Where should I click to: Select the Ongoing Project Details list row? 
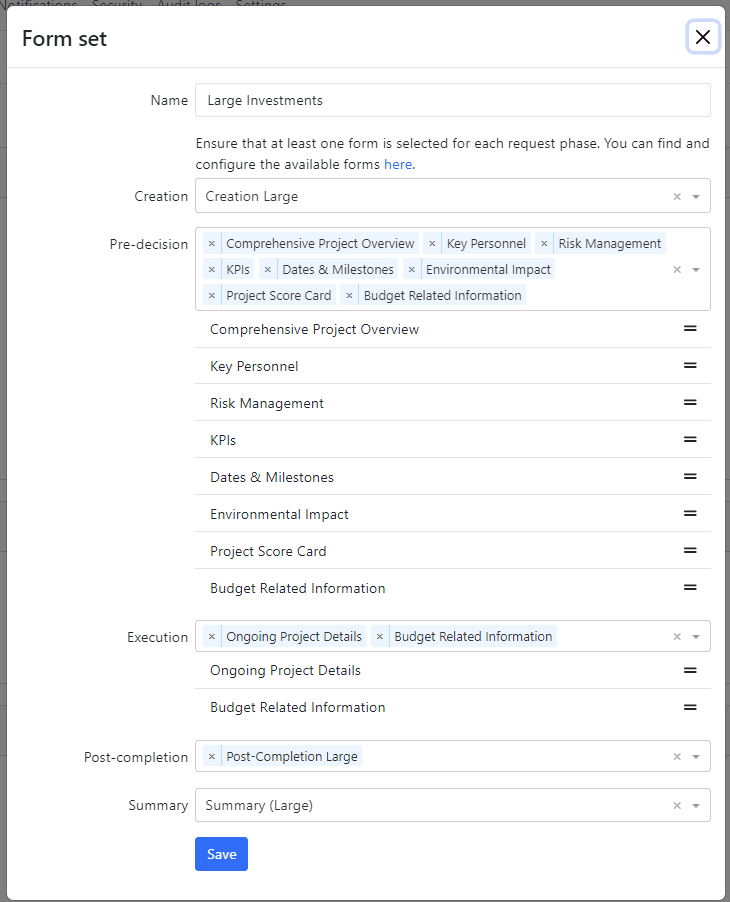click(x=453, y=670)
